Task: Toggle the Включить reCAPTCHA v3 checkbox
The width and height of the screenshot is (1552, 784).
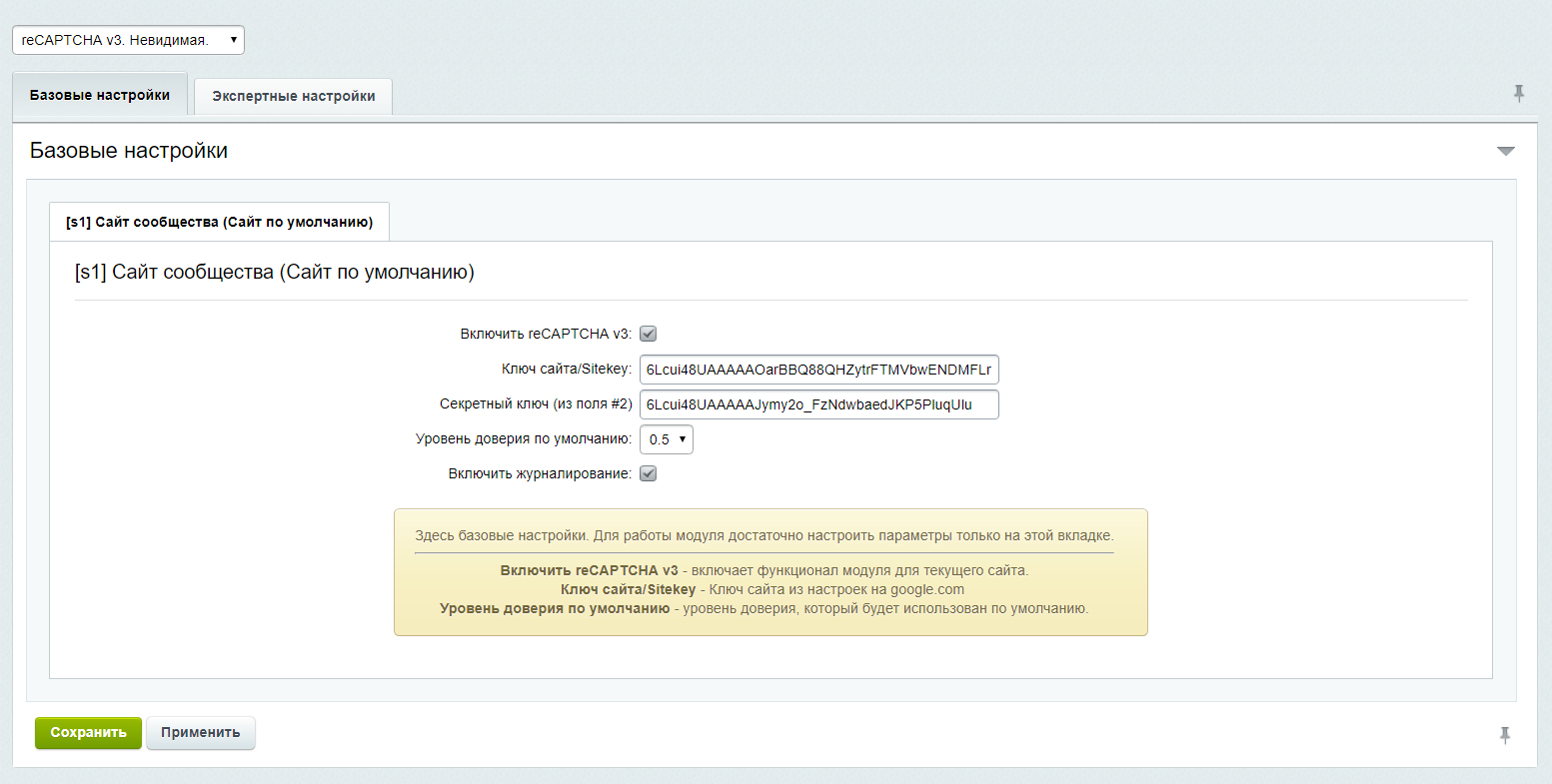Action: (x=648, y=335)
